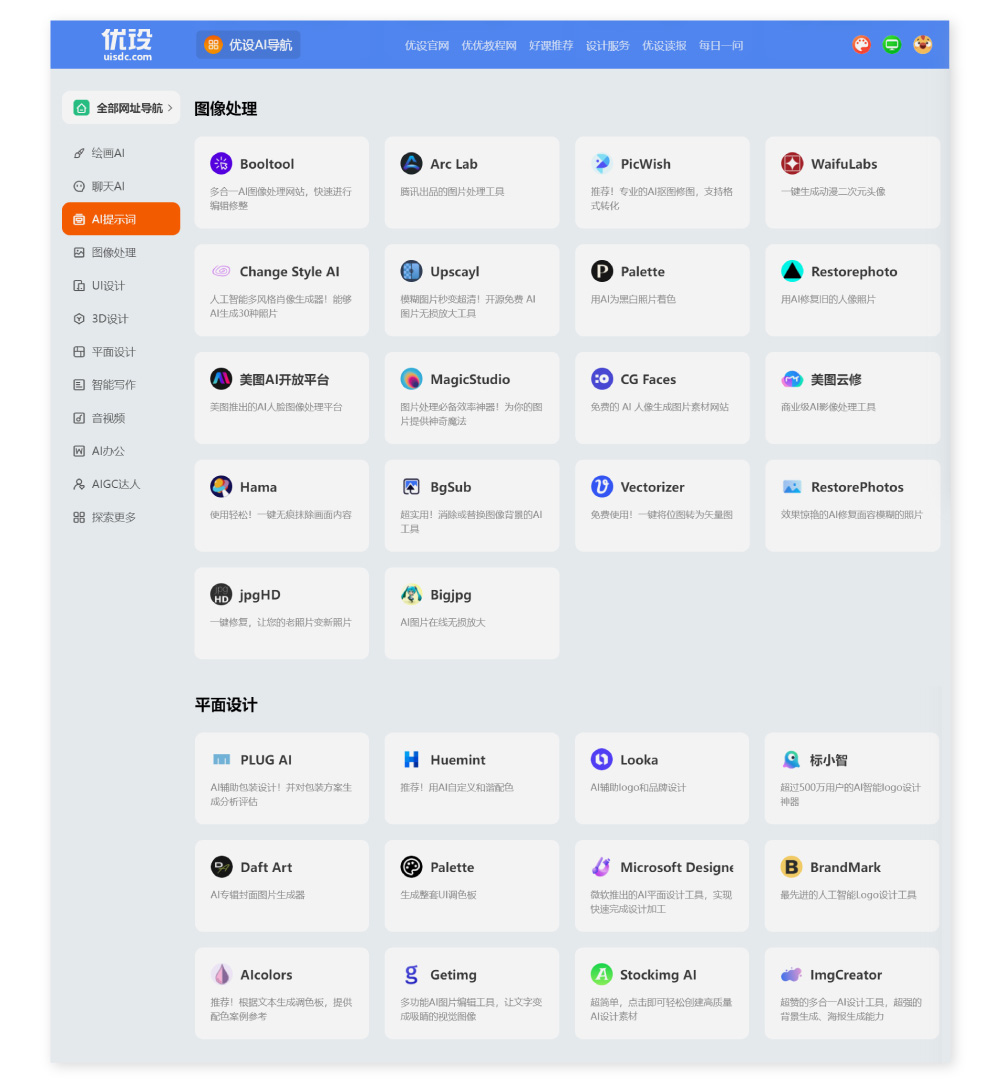Click the MagicStudio logo icon
The height and width of the screenshot is (1081, 1000).
coord(411,378)
